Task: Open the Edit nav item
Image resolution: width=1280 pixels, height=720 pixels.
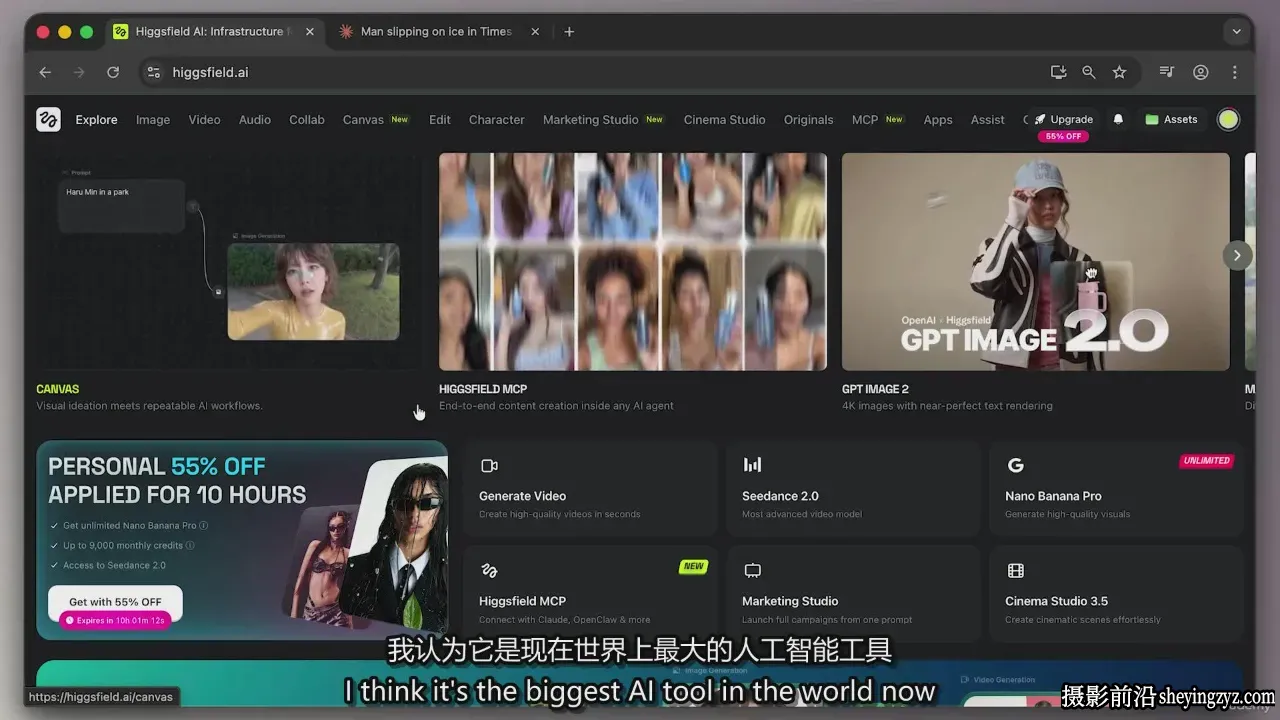Action: click(440, 120)
